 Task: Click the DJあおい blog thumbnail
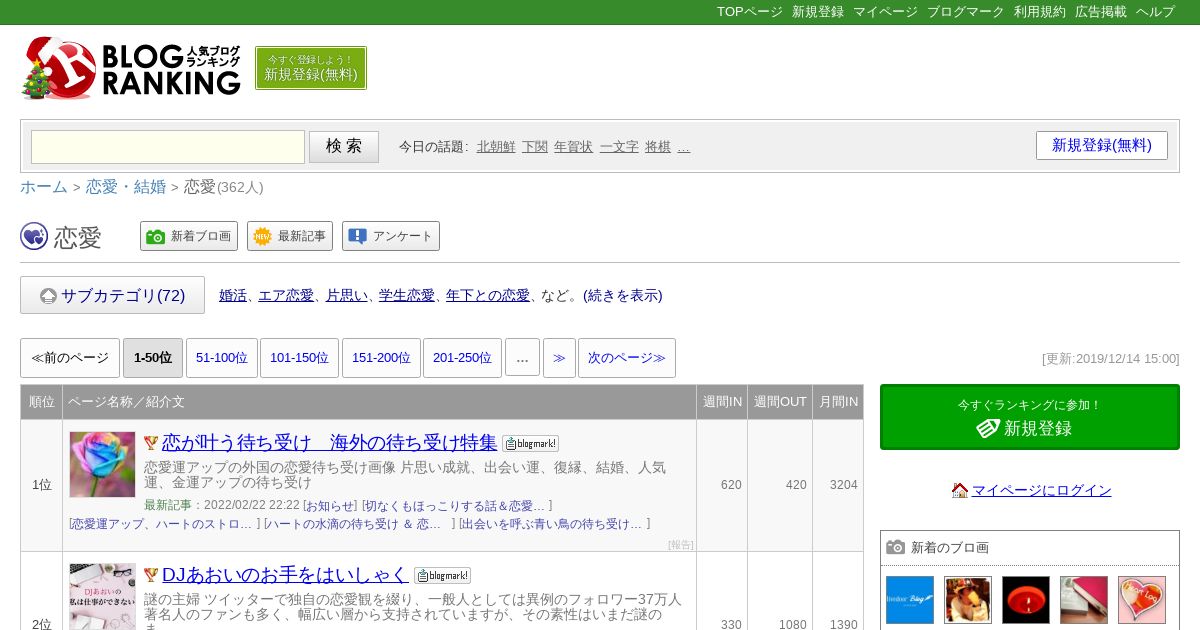102,596
